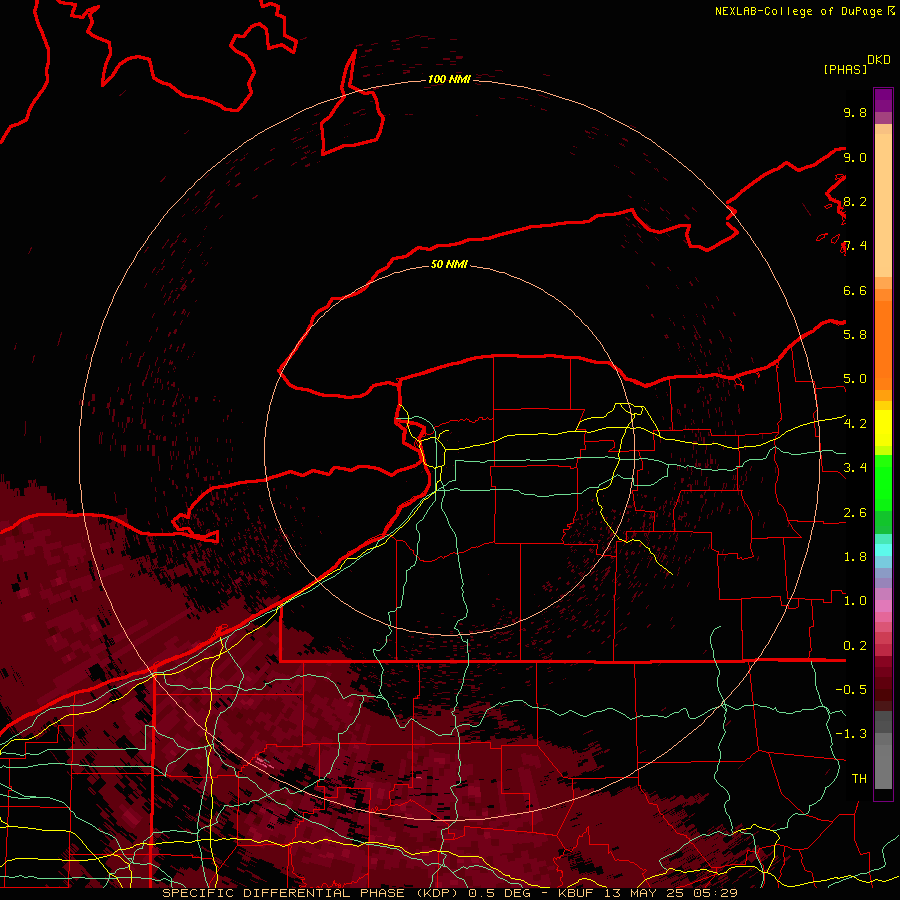This screenshot has width=900, height=900.
Task: Click the 7.4 scale value
Action: pos(855,246)
